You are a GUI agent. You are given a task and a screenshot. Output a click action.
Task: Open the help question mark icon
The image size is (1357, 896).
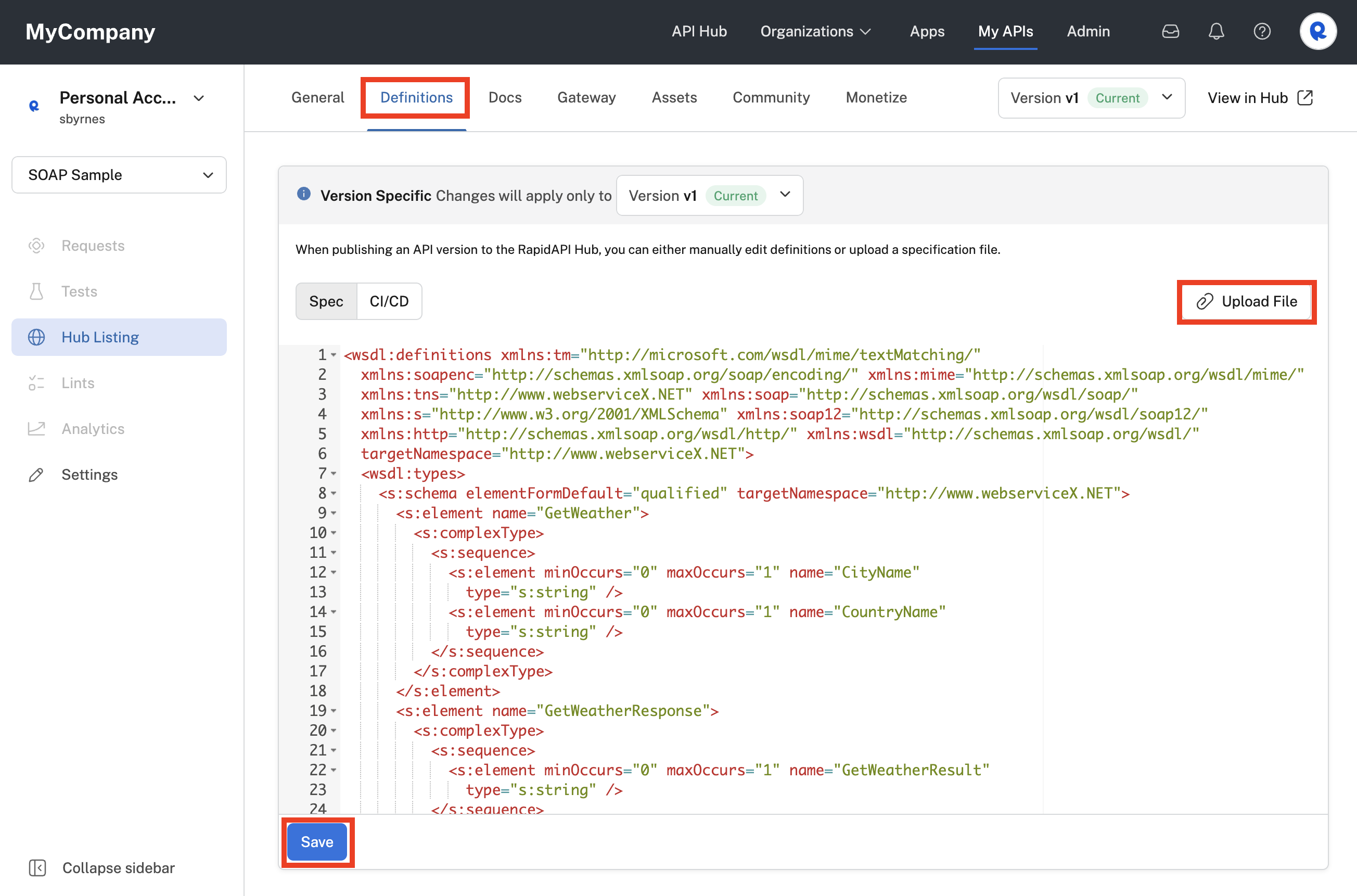click(x=1262, y=31)
